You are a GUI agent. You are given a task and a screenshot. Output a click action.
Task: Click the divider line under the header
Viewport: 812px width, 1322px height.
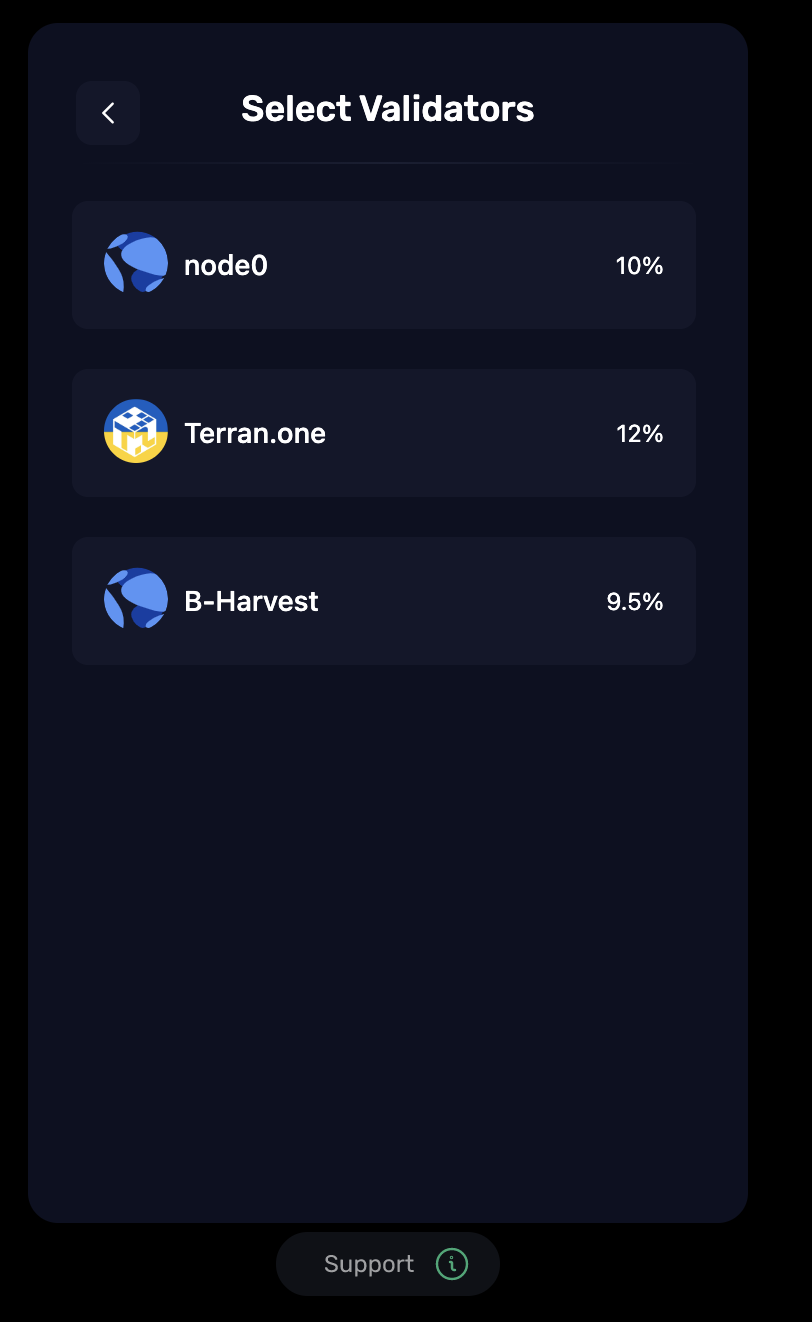click(x=388, y=162)
